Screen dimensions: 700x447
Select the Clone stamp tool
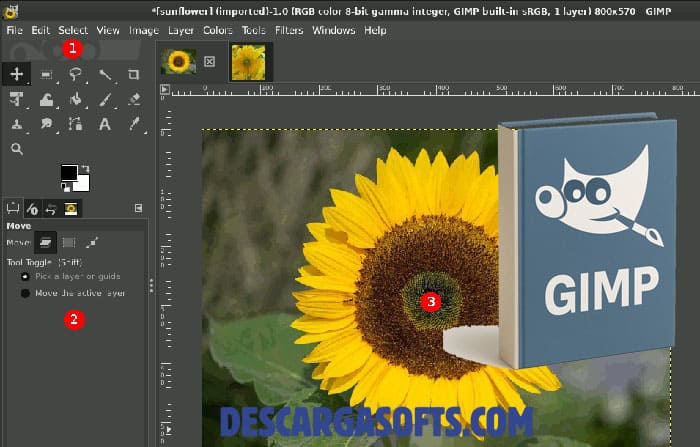(17, 124)
